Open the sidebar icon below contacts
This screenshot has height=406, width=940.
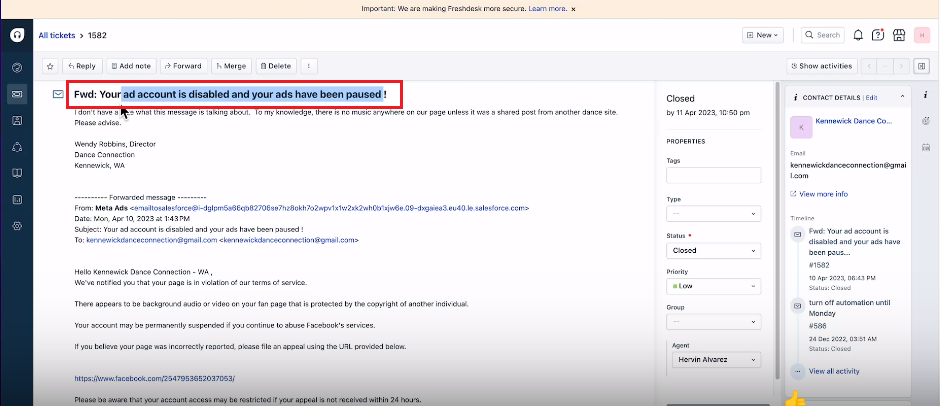click(x=17, y=147)
